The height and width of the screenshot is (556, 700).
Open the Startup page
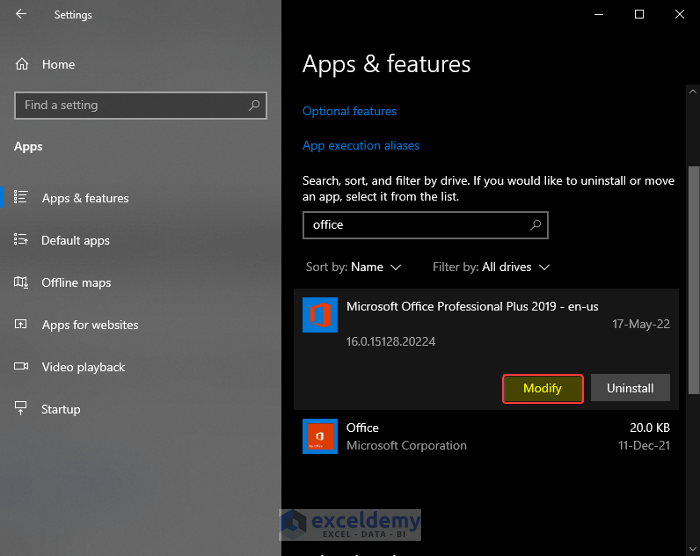coord(61,409)
